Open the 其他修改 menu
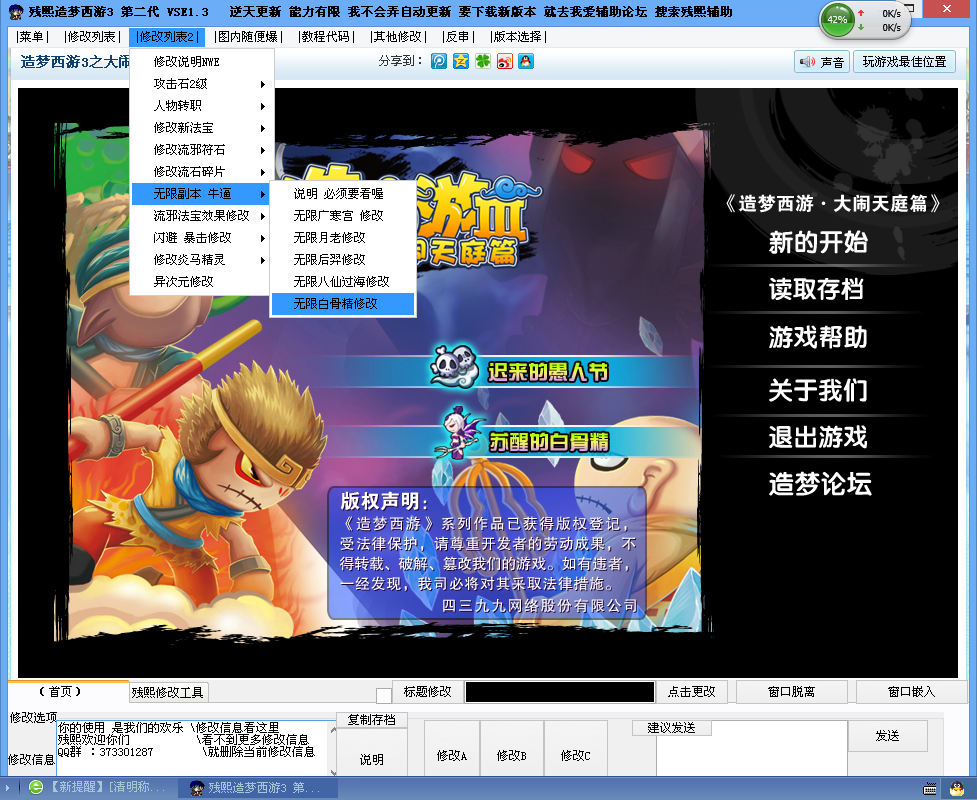 point(398,37)
